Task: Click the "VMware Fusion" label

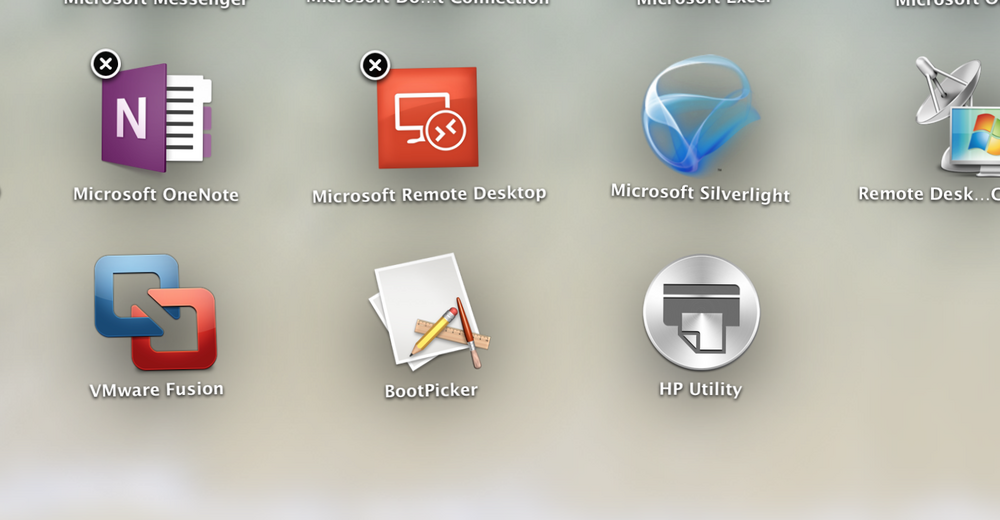Action: (156, 389)
